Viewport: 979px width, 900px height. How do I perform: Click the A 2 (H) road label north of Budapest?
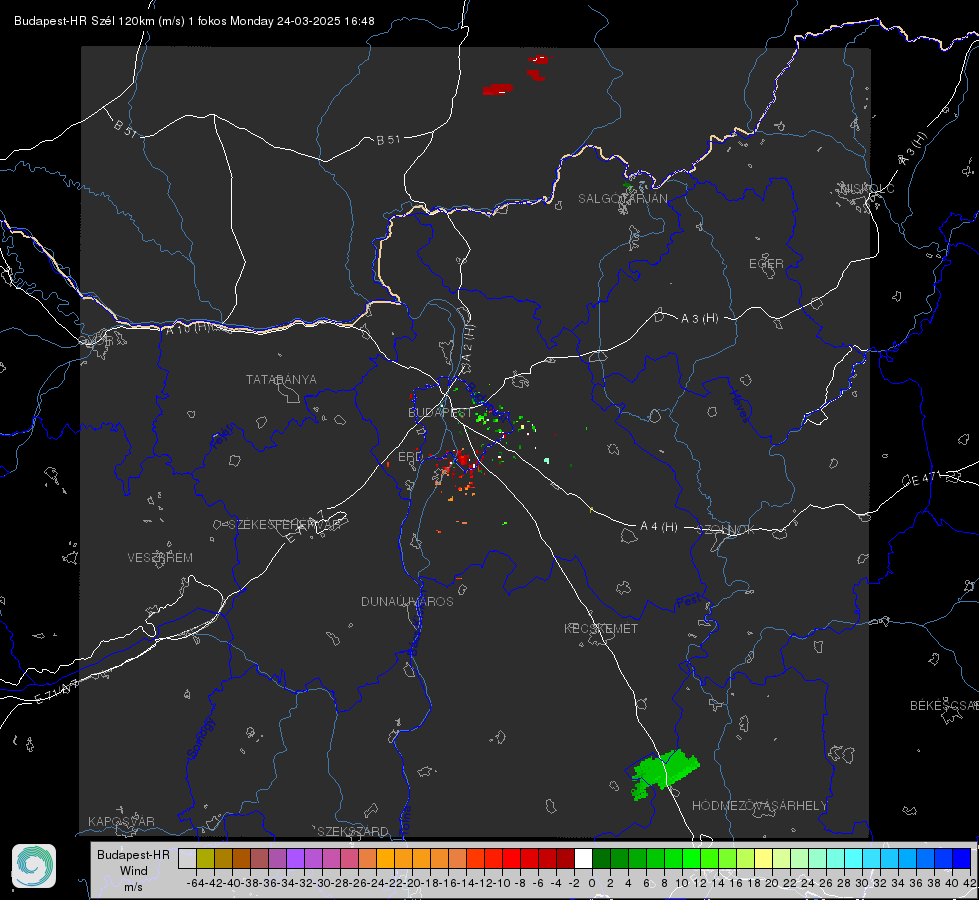pyautogui.click(x=467, y=343)
